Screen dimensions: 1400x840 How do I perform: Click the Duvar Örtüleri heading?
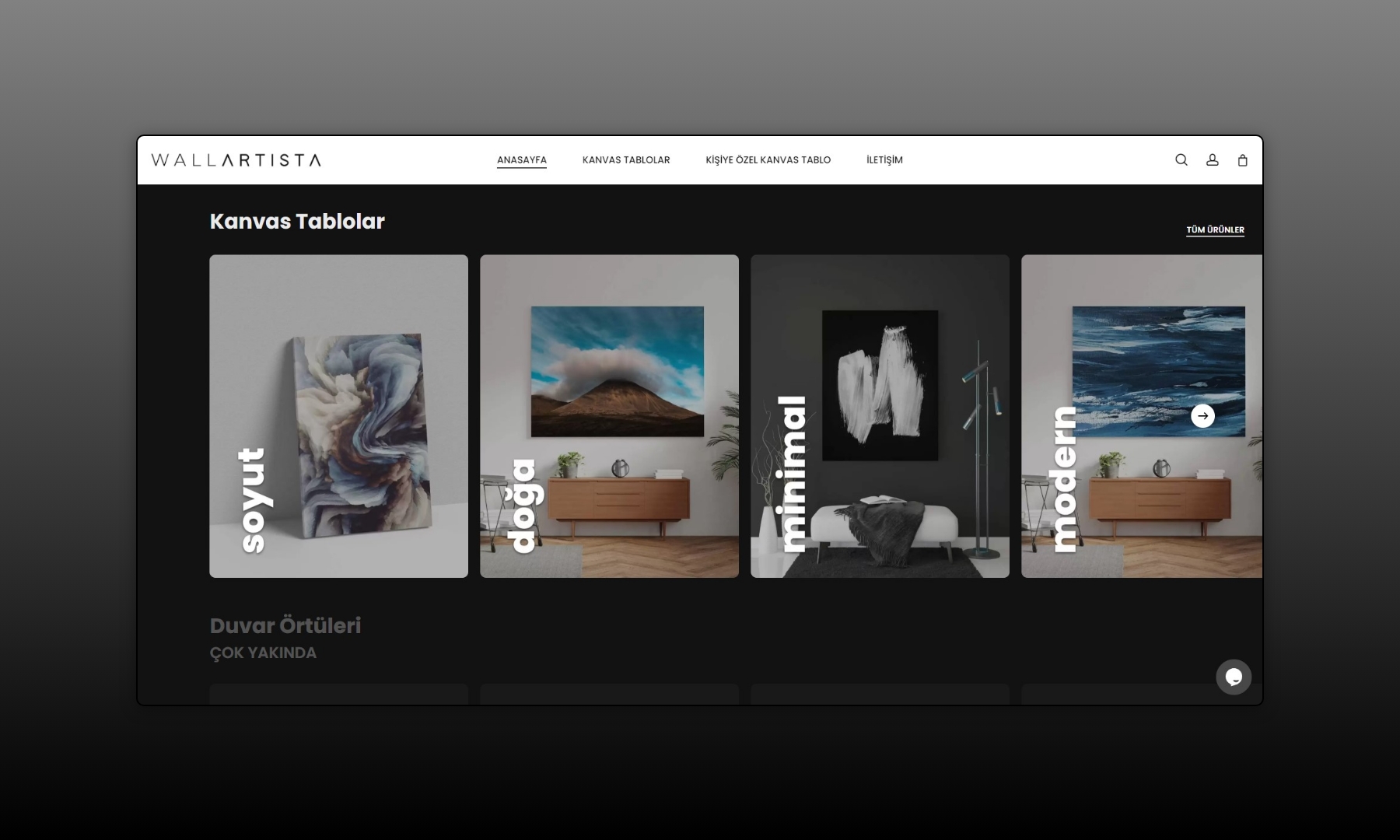click(285, 625)
